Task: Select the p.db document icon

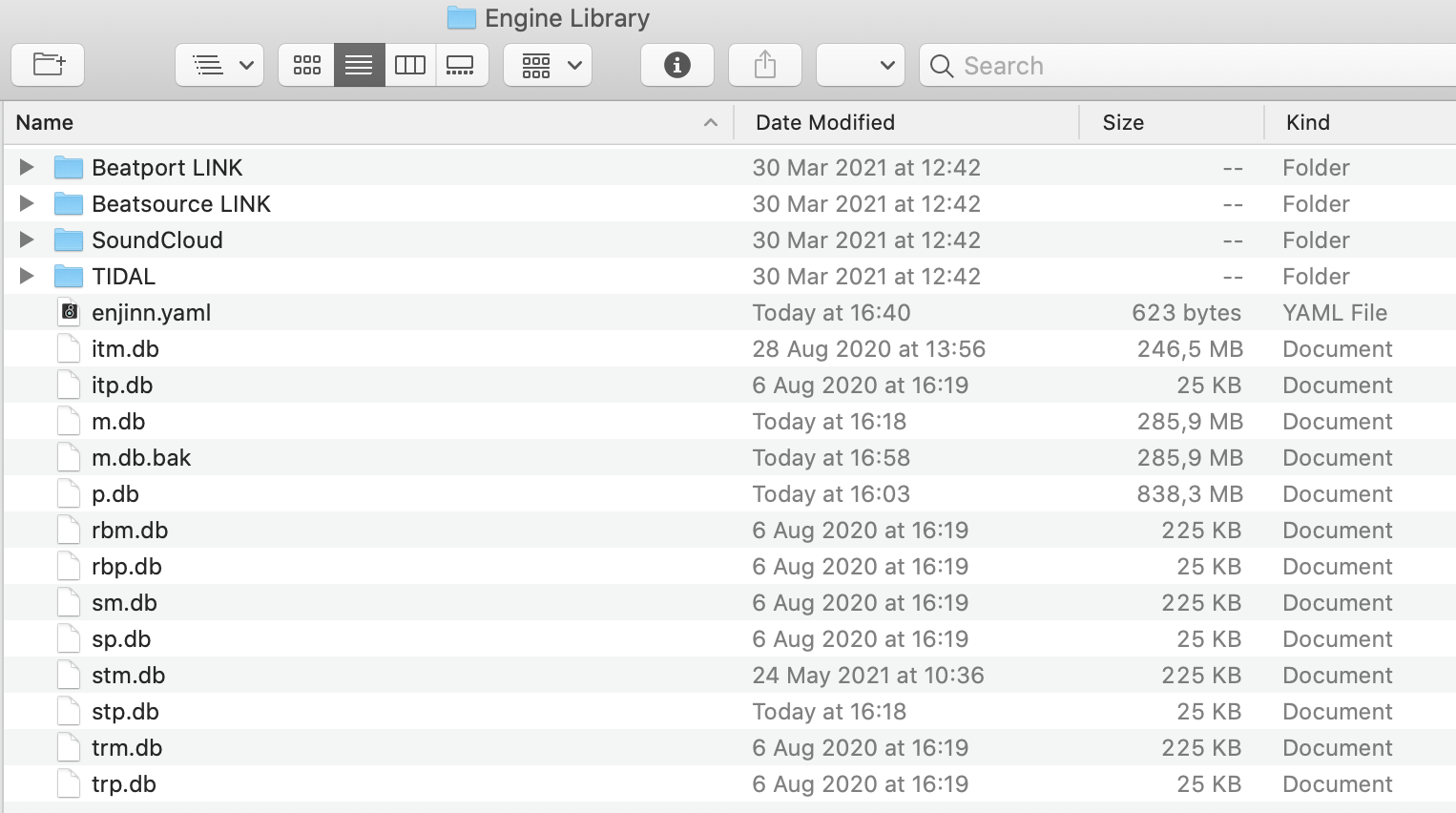Action: pyautogui.click(x=69, y=493)
